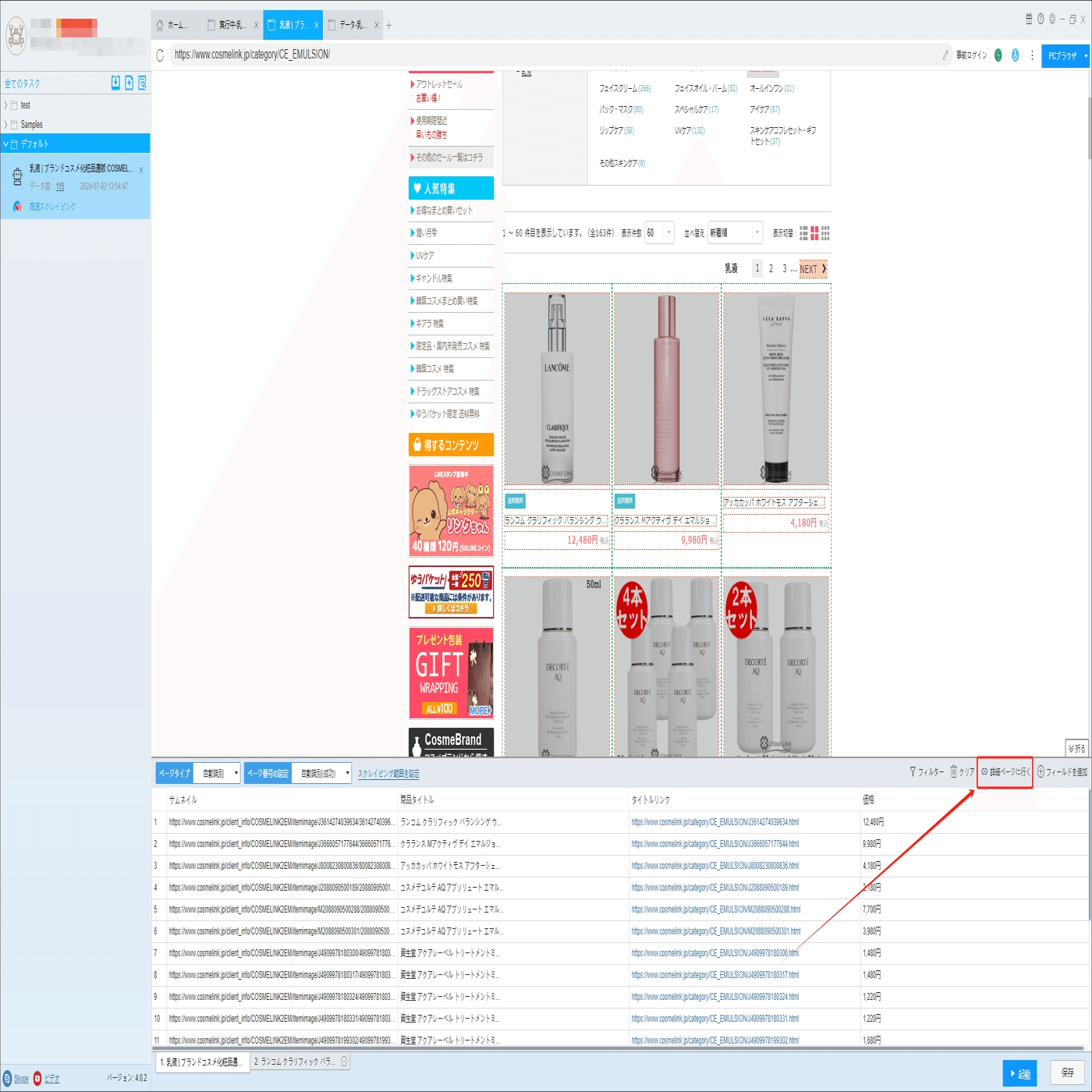1092x1092 pixels.
Task: Close the データ tab with its X
Action: point(377,25)
